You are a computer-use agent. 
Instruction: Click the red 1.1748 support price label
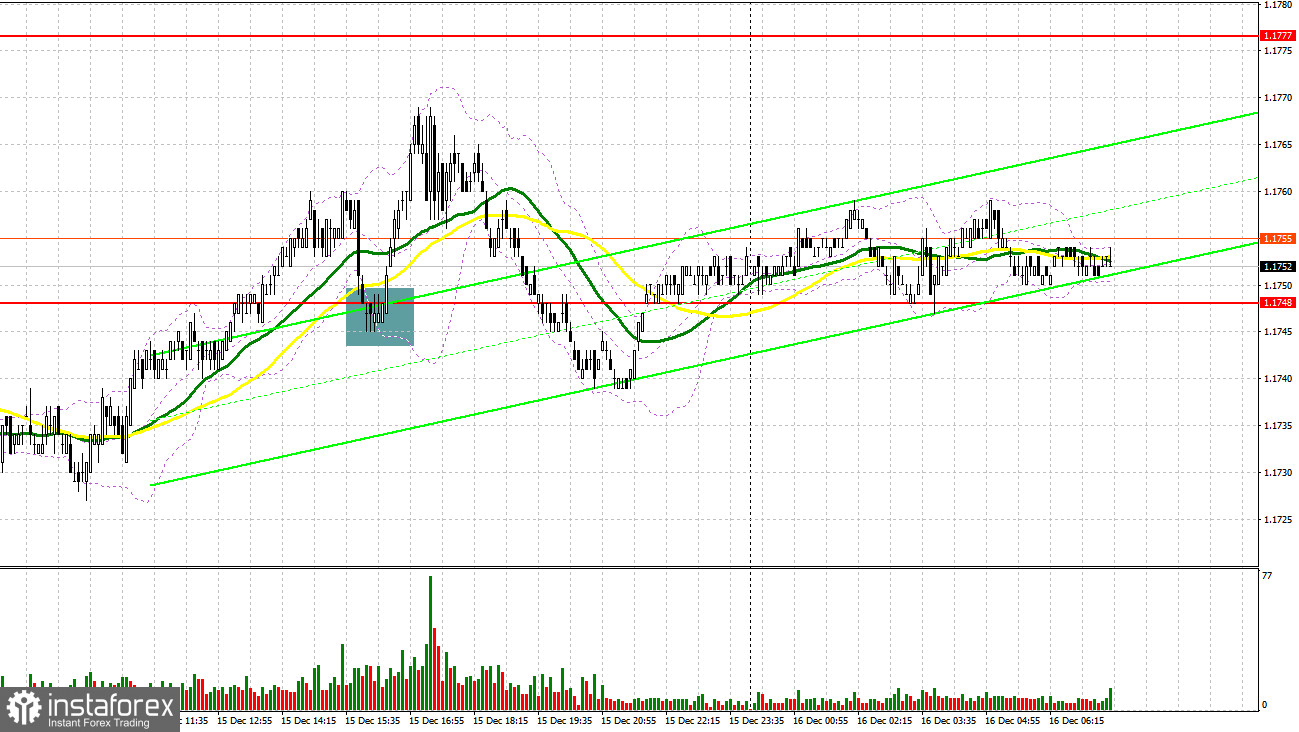(x=1277, y=302)
